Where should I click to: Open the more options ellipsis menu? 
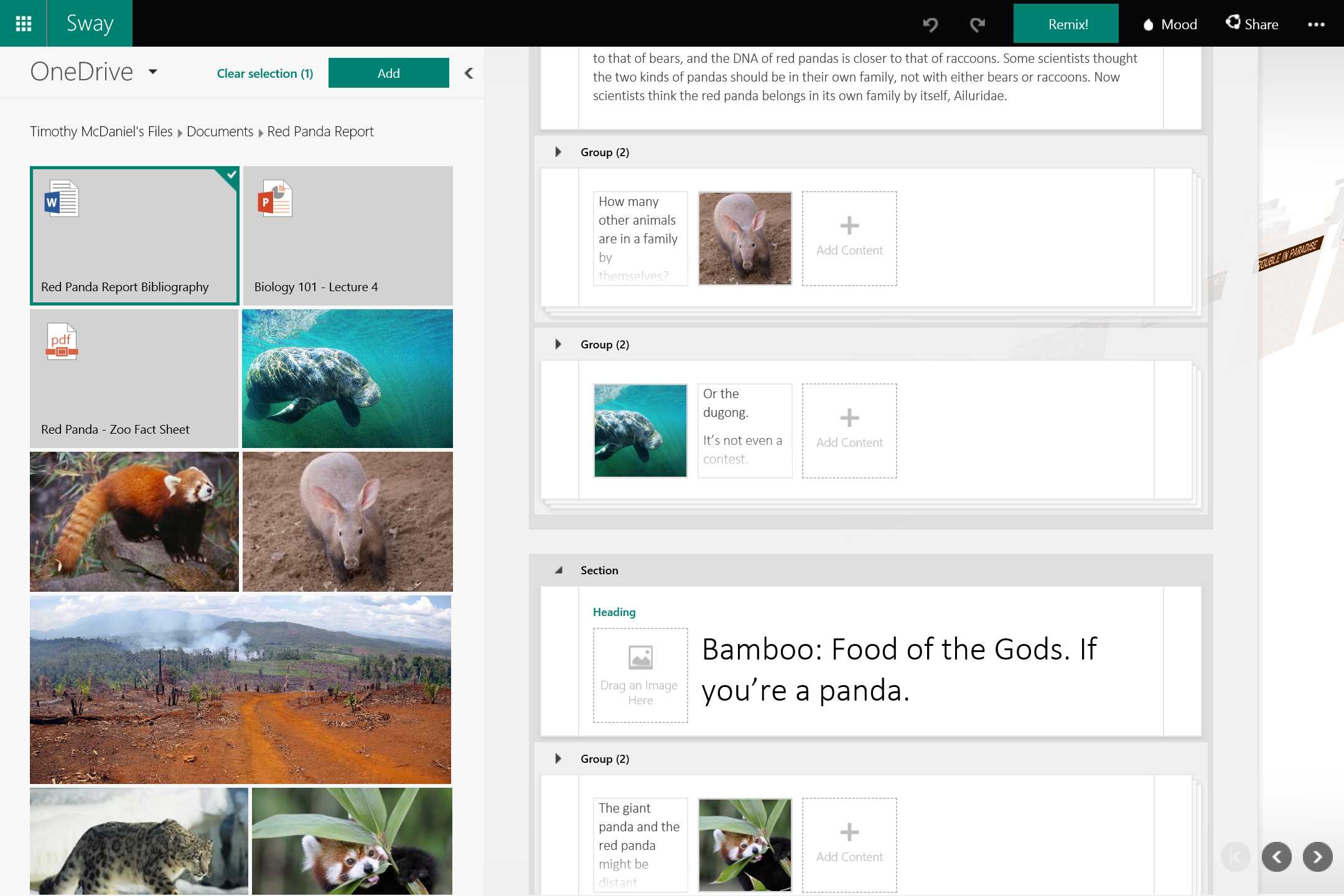(x=1315, y=24)
